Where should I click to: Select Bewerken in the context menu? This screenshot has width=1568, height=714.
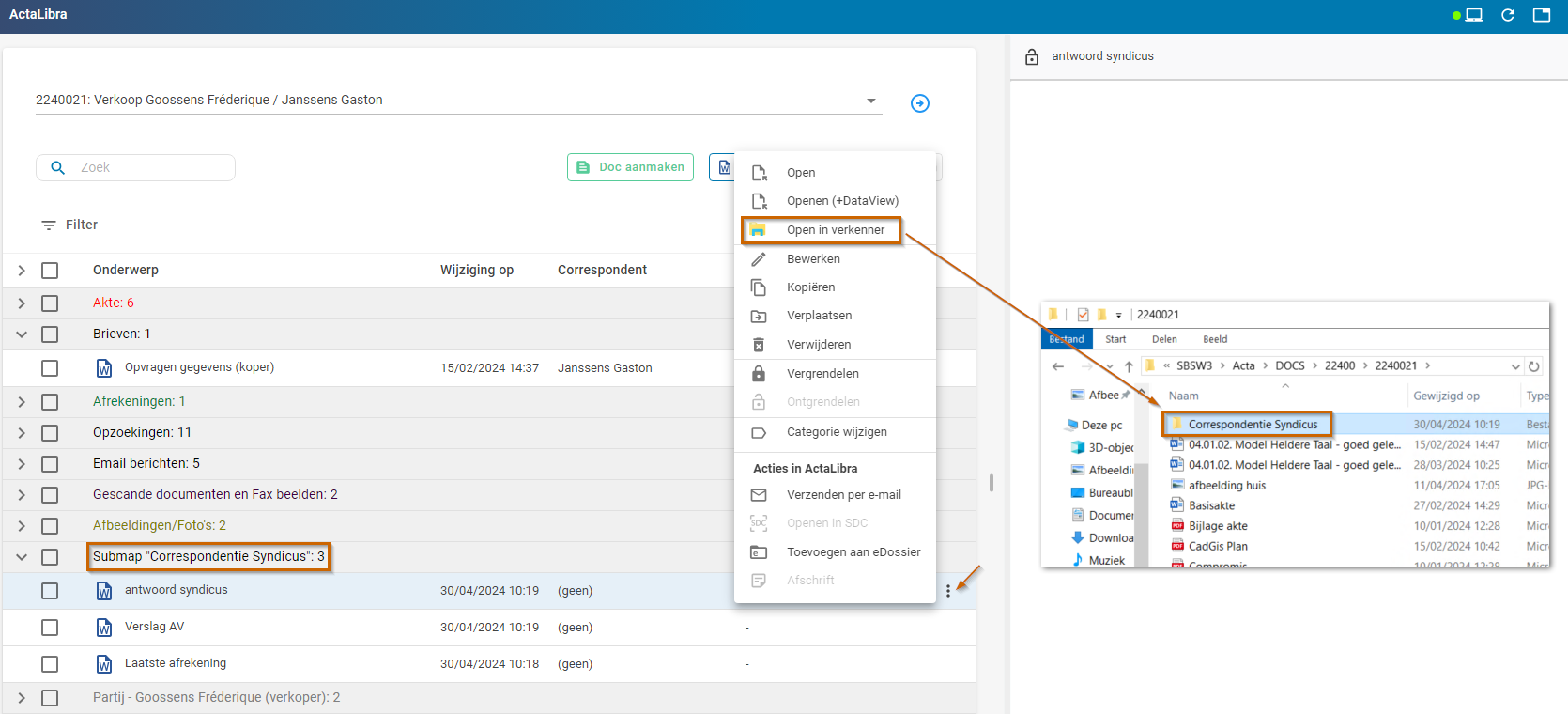coord(835,259)
